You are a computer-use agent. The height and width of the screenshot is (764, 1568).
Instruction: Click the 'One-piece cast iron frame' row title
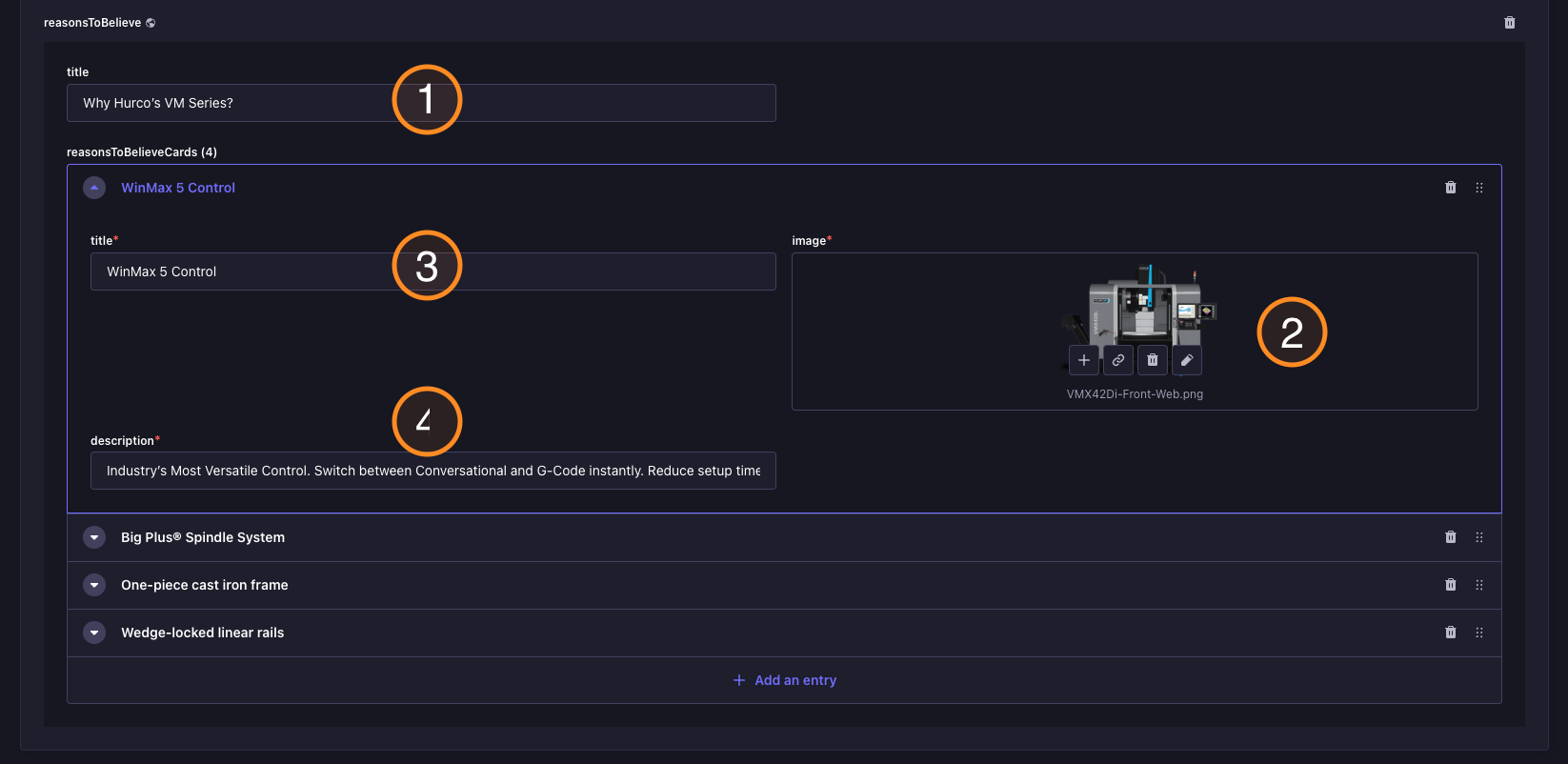[x=205, y=585]
